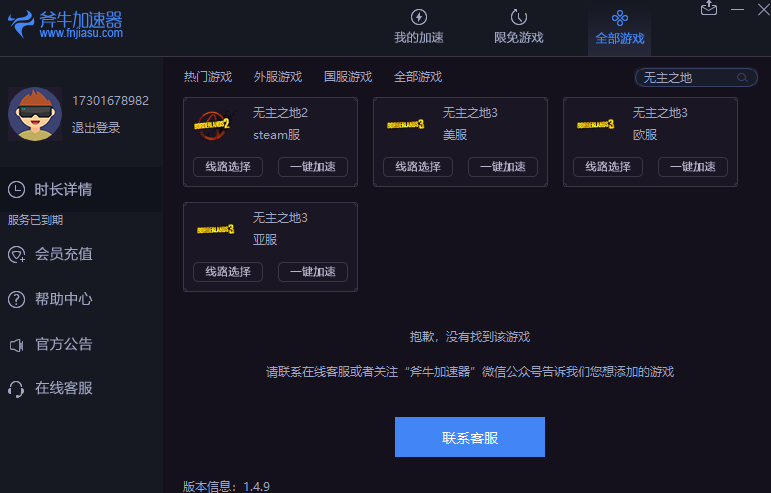771x493 pixels.
Task: Switch to the 限免游戏 tab
Action: (x=519, y=28)
